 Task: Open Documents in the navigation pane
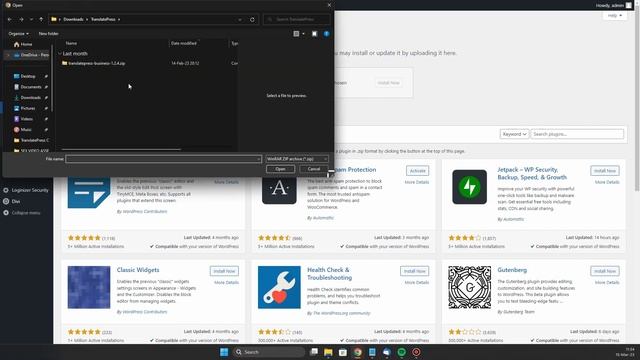(x=31, y=87)
